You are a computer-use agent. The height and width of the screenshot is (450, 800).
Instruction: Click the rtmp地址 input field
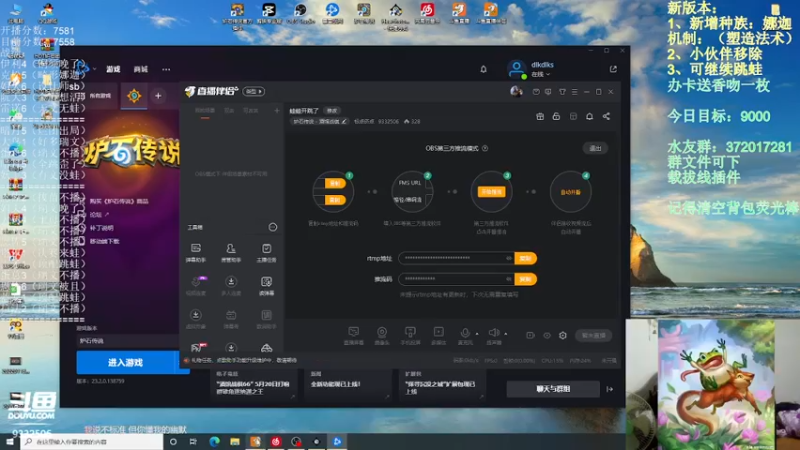pyautogui.click(x=456, y=258)
